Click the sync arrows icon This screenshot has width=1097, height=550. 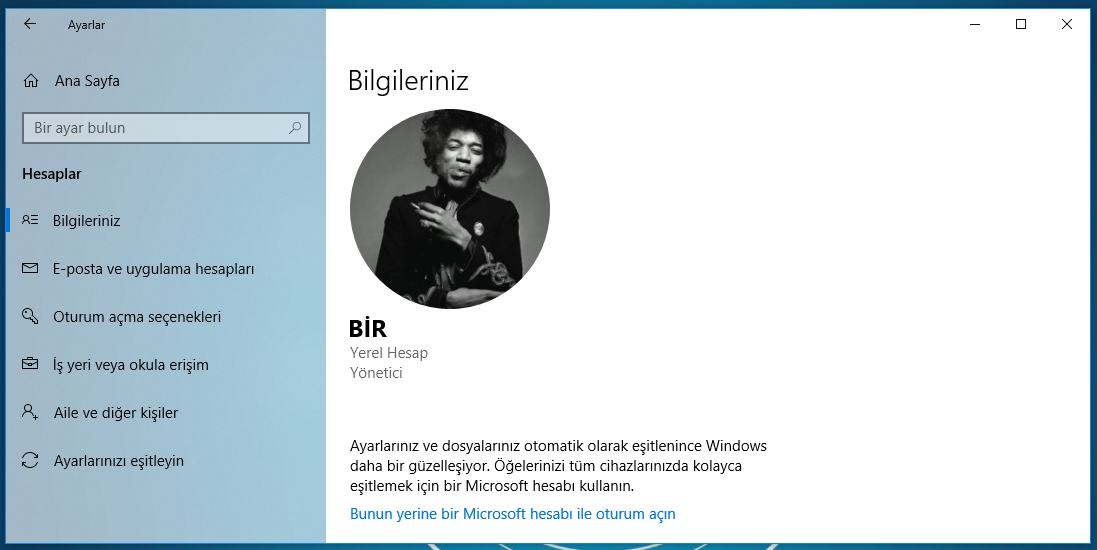31,461
